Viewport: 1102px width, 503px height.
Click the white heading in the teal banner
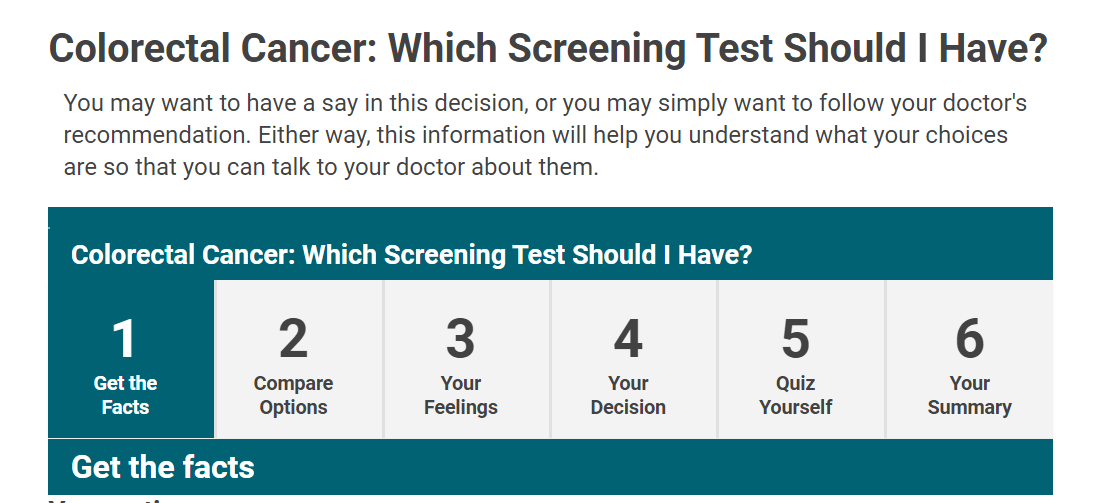(411, 254)
